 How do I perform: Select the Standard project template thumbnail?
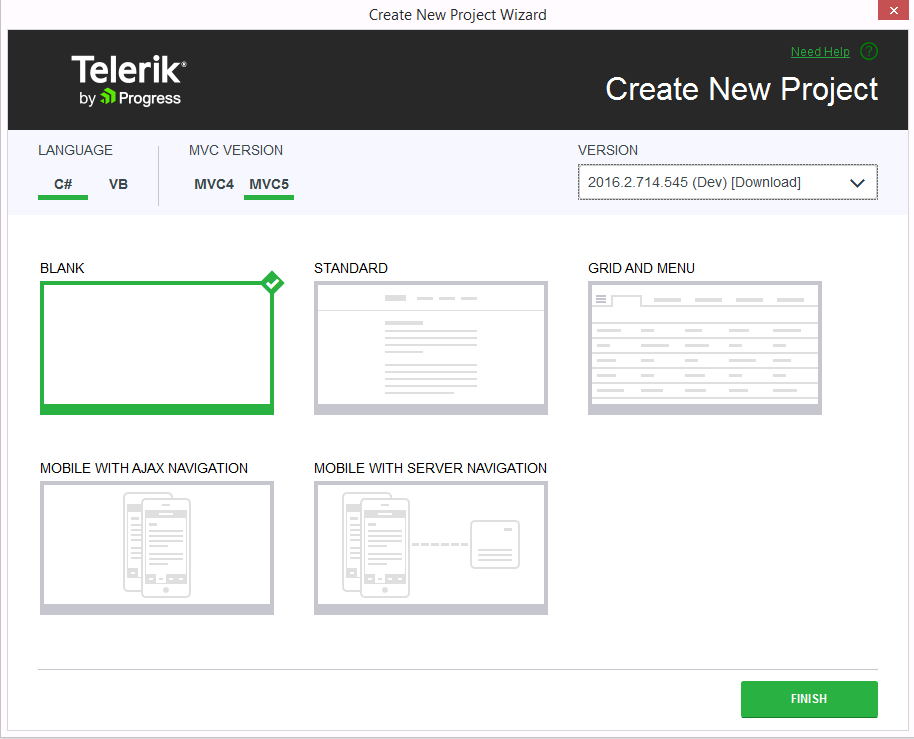coord(431,348)
